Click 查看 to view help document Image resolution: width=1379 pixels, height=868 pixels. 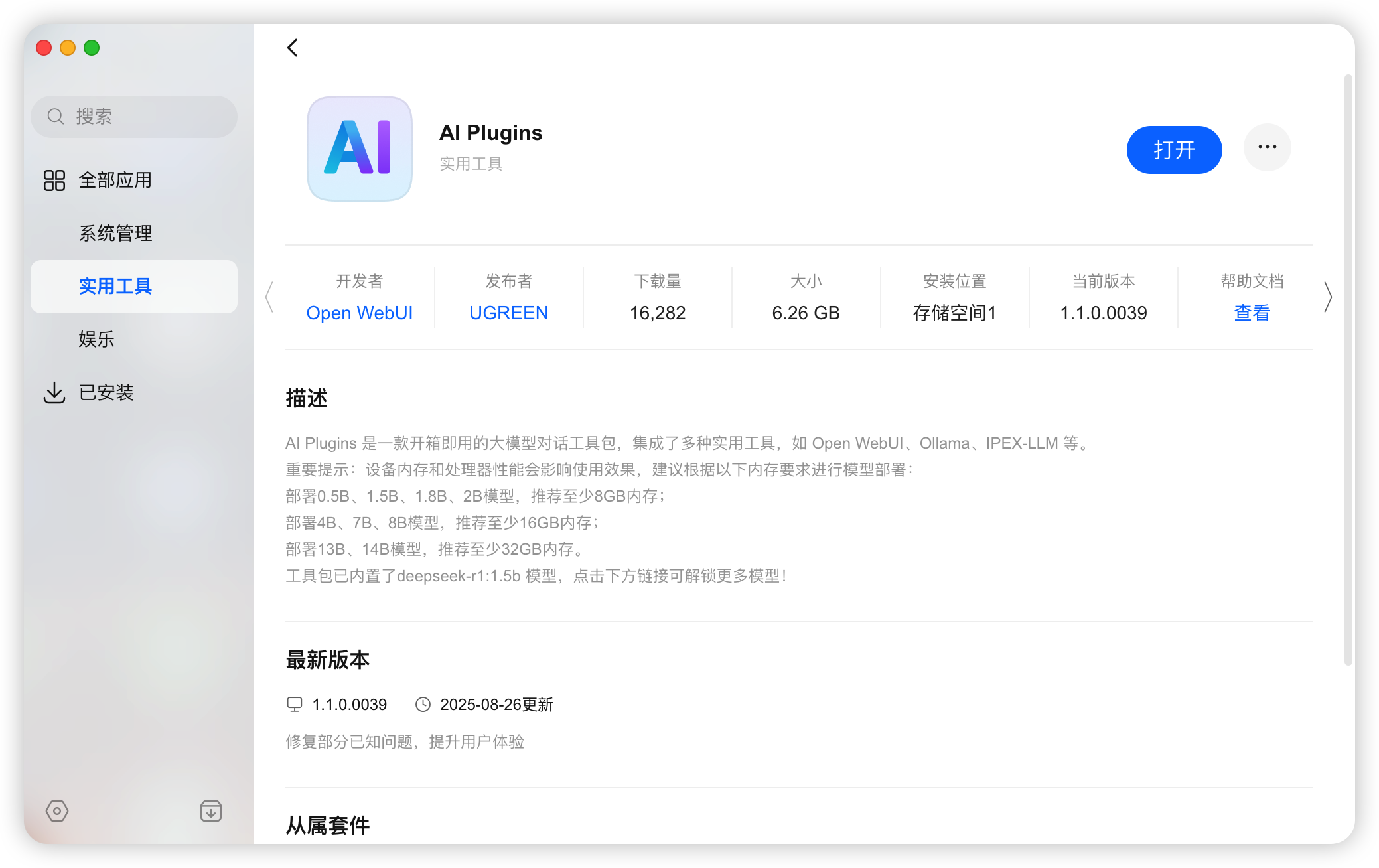point(1252,313)
